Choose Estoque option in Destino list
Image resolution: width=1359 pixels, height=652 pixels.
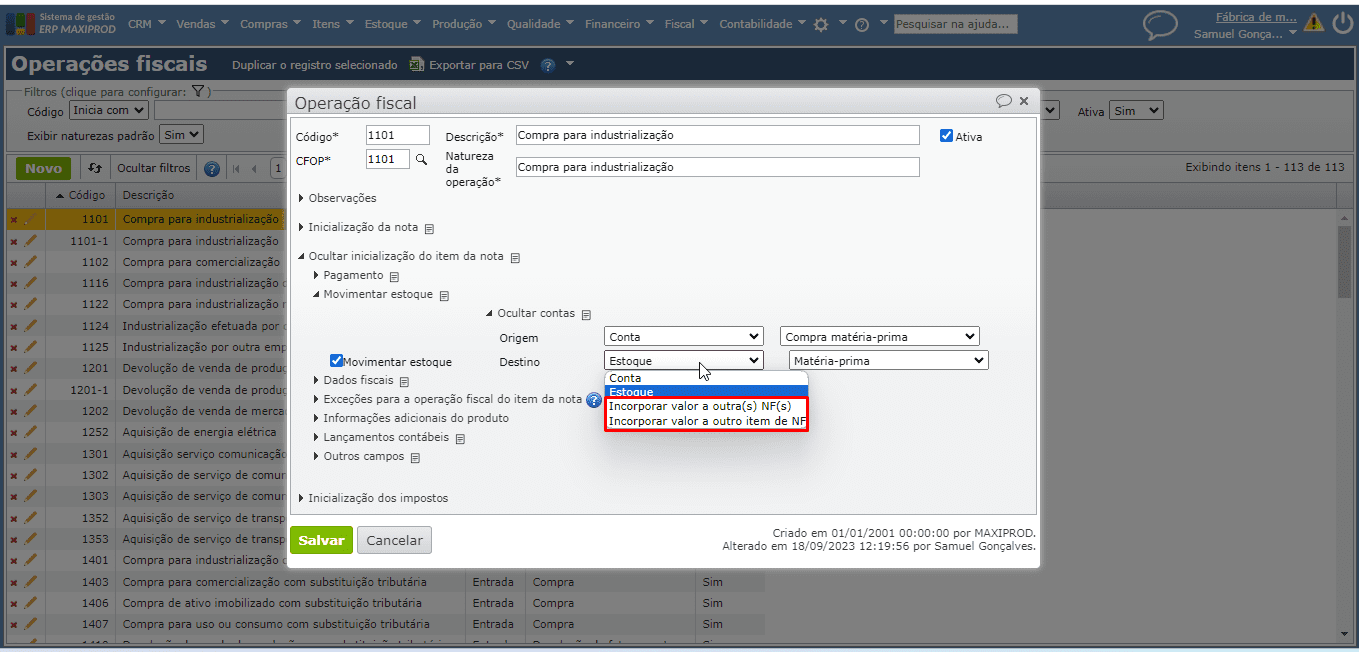point(706,392)
